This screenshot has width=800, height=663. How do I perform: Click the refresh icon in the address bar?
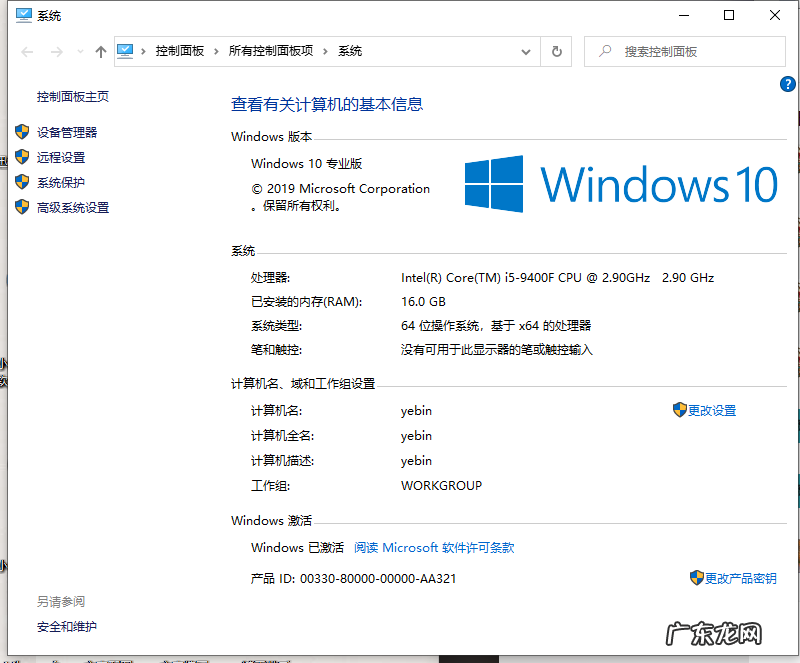(556, 51)
